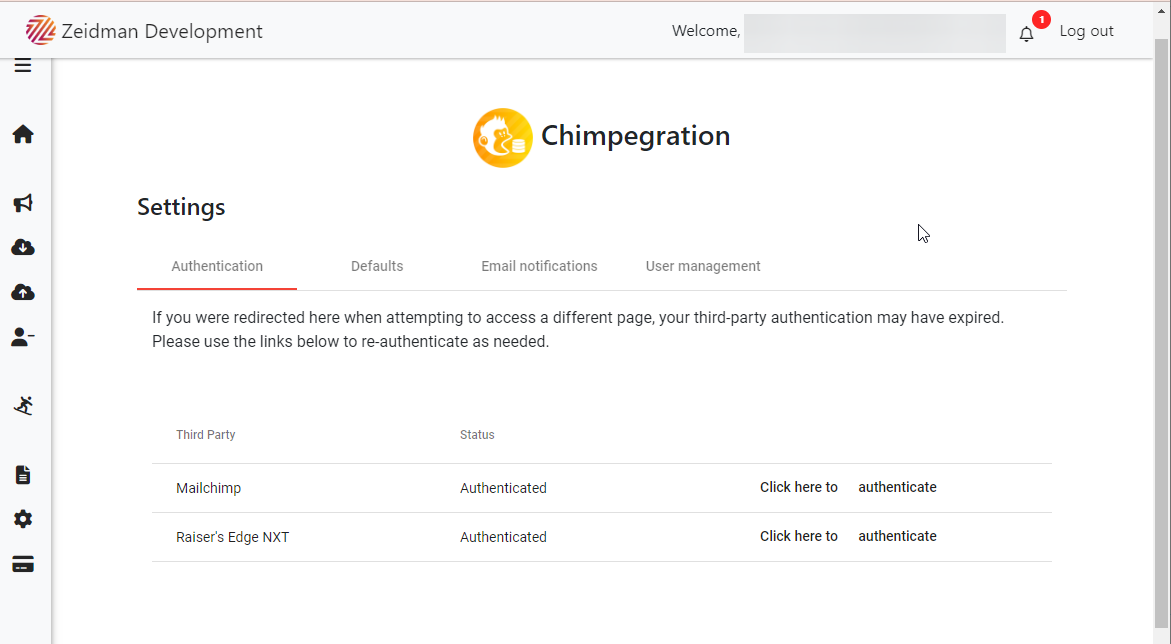Click the Zeidman Development logo icon
The image size is (1171, 644).
40,31
